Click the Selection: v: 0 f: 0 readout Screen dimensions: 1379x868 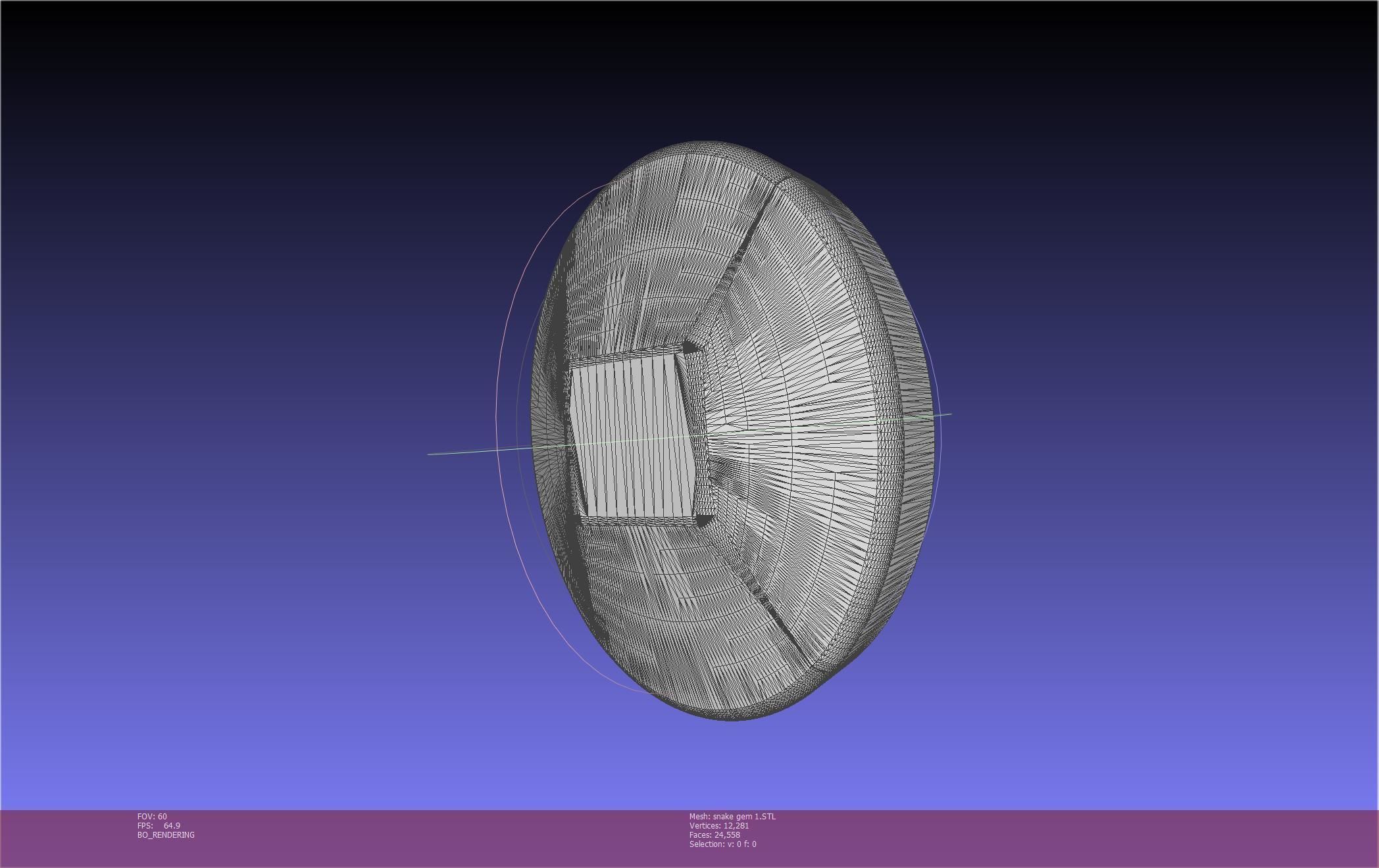pyautogui.click(x=722, y=844)
